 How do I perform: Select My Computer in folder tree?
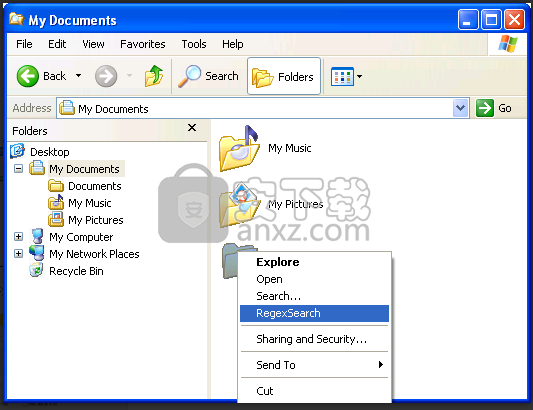[81, 237]
